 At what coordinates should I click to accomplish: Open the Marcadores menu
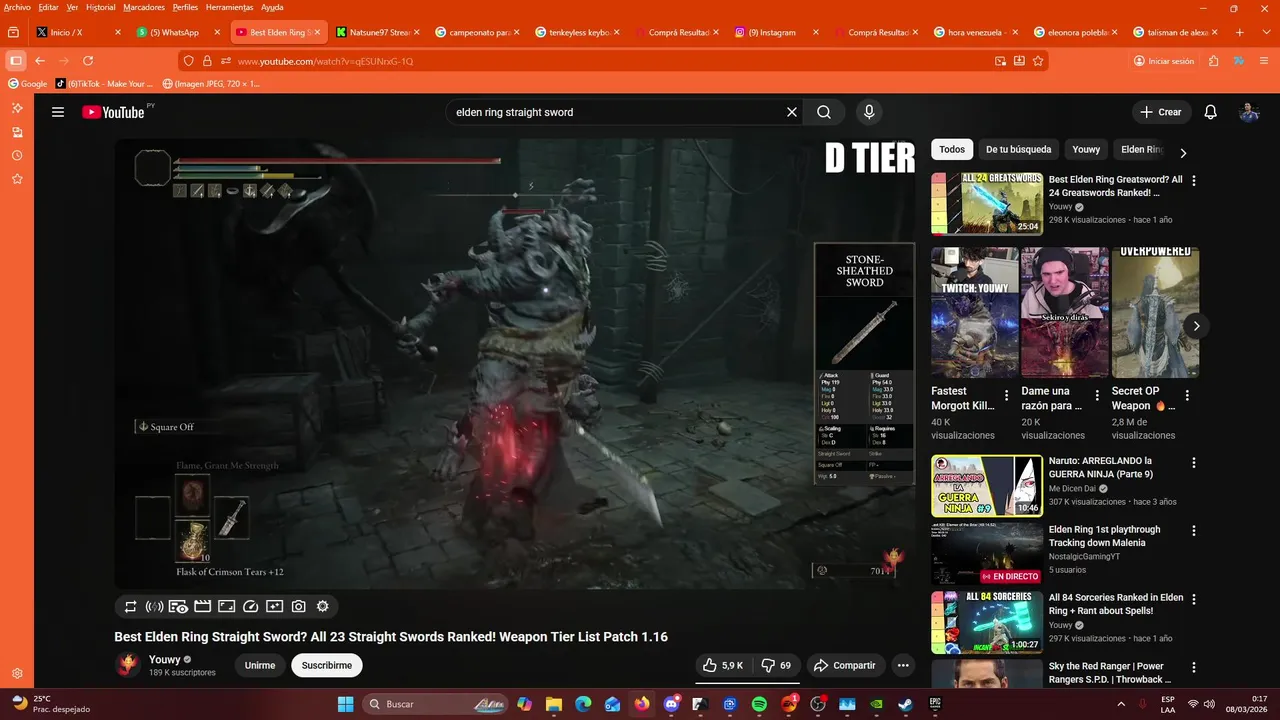[x=143, y=7]
